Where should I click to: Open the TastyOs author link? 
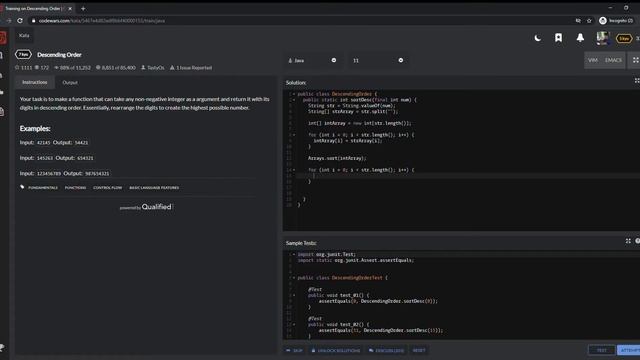tap(153, 68)
